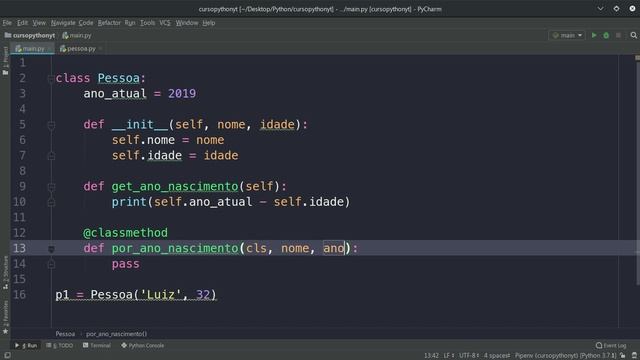Viewport: 640px width, 360px height.
Task: Open the VCS menu
Action: point(165,23)
